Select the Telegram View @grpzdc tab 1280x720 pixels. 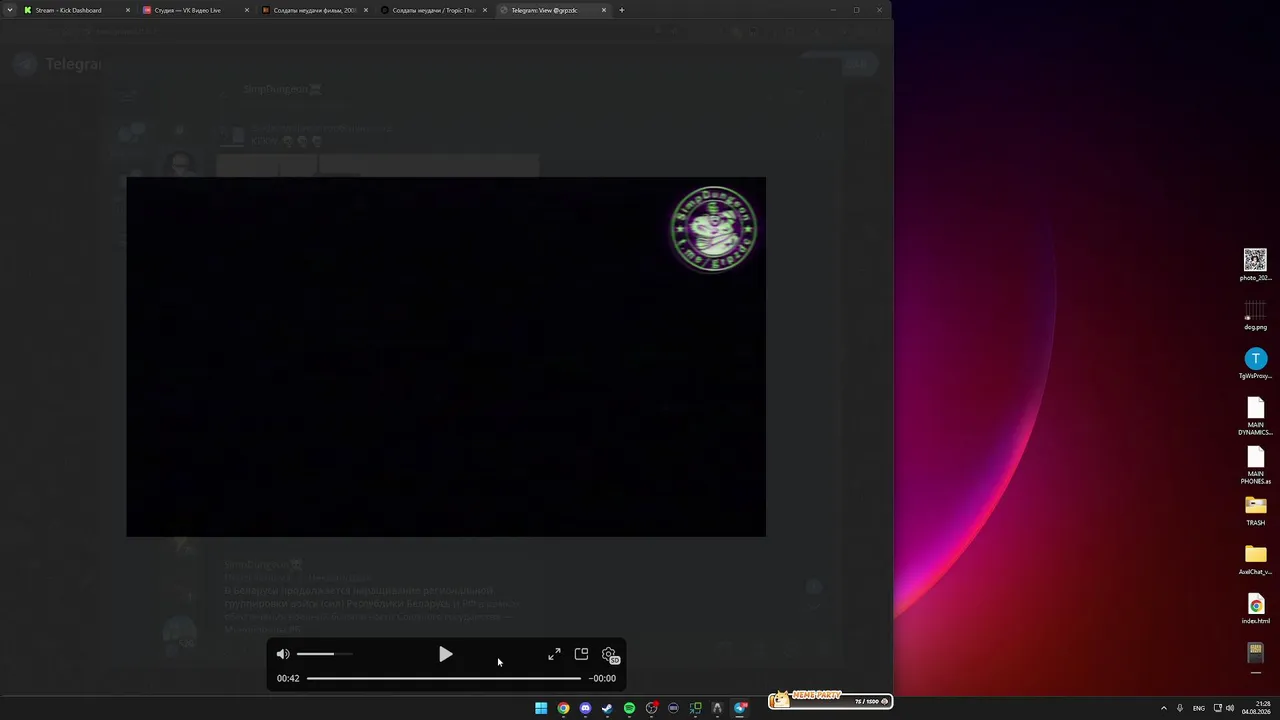(552, 10)
